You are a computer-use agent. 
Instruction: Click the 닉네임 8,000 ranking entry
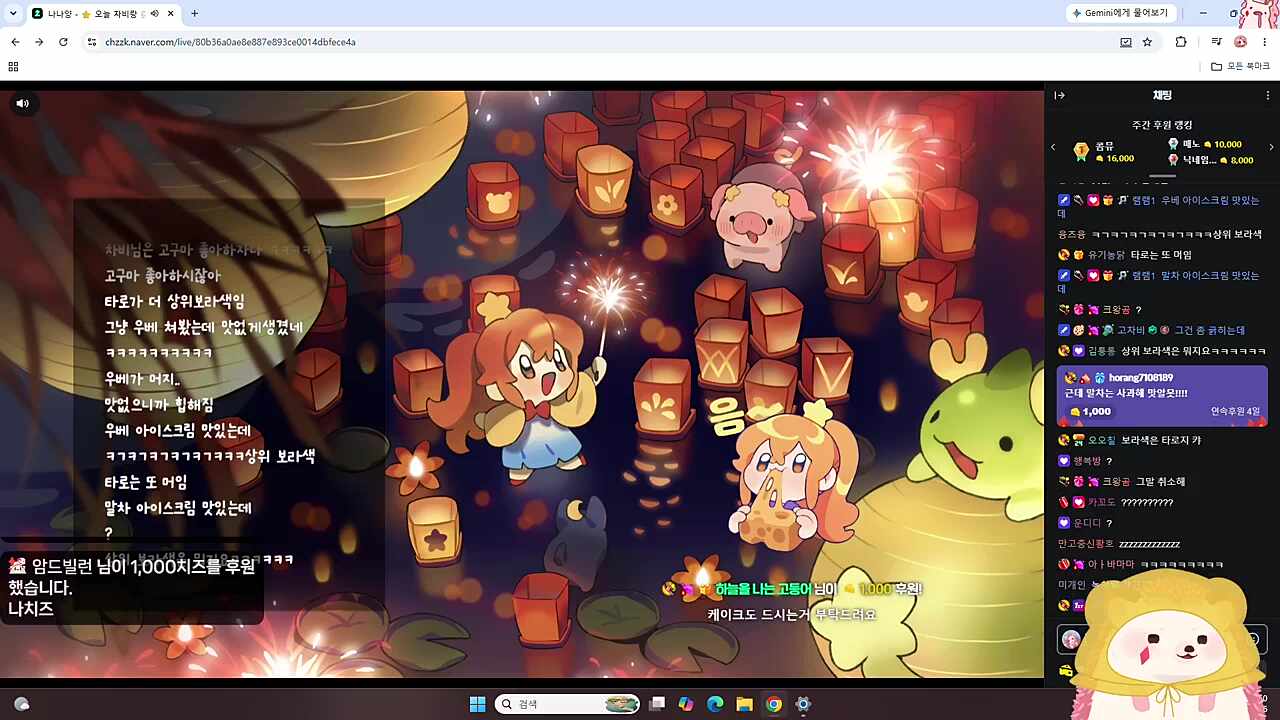[x=1210, y=160]
